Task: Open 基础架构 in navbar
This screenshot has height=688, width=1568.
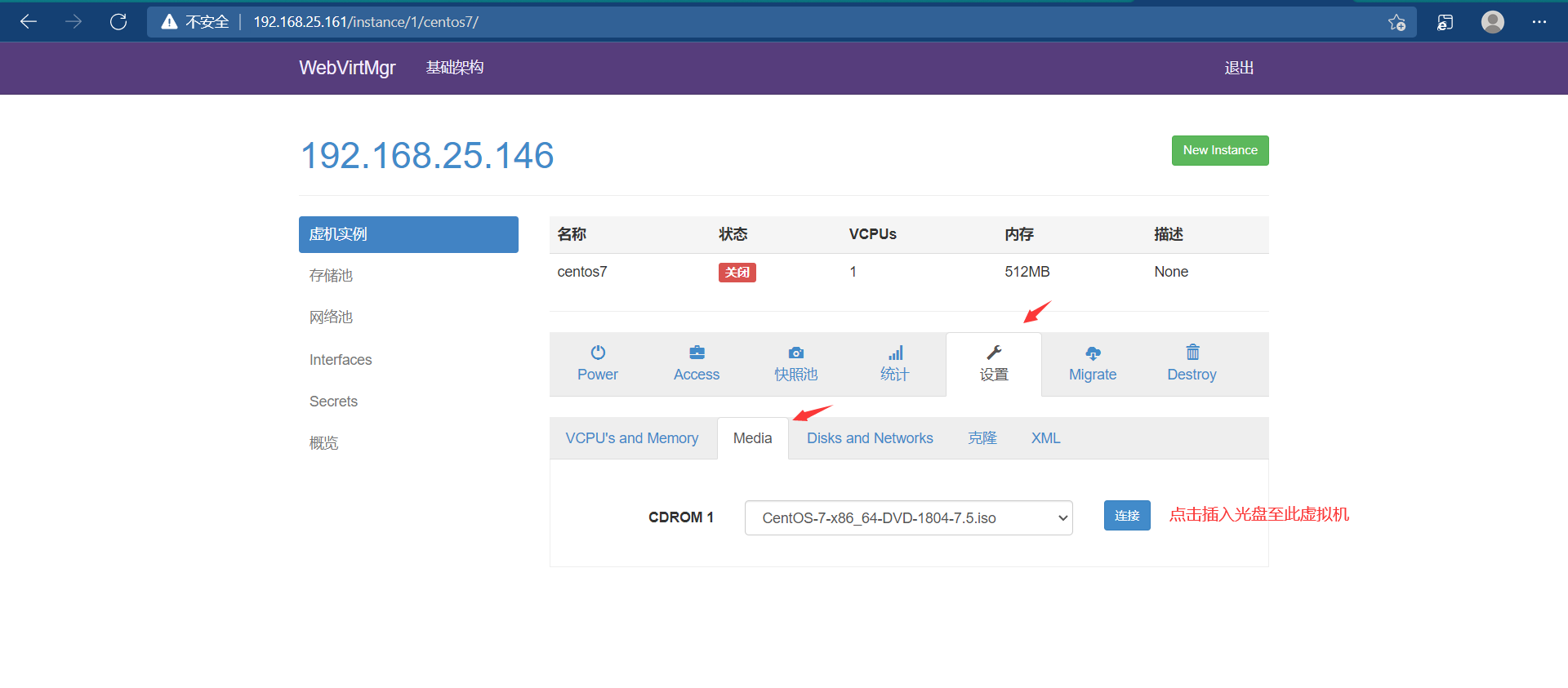Action: coord(455,68)
